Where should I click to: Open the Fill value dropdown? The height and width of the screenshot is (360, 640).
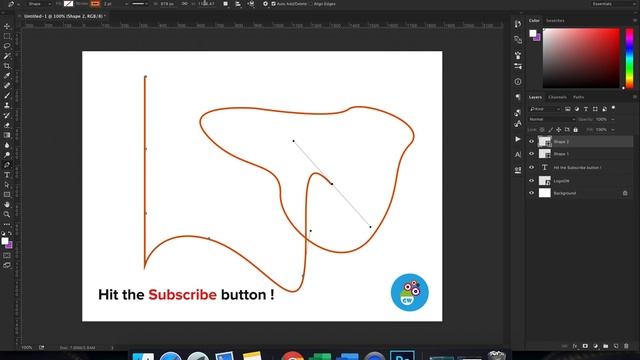click(613, 130)
